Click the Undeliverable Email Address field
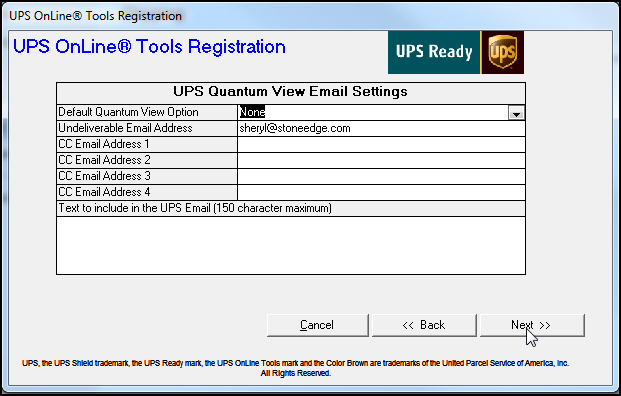Image resolution: width=621 pixels, height=396 pixels. click(x=381, y=128)
